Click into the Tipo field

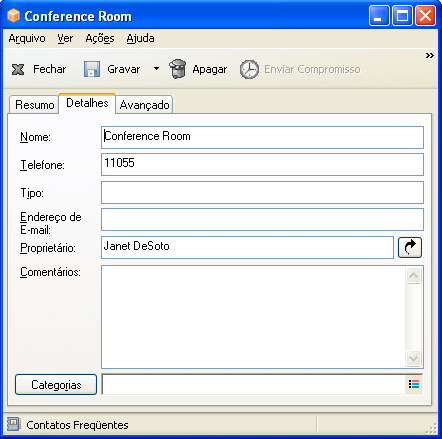point(262,192)
